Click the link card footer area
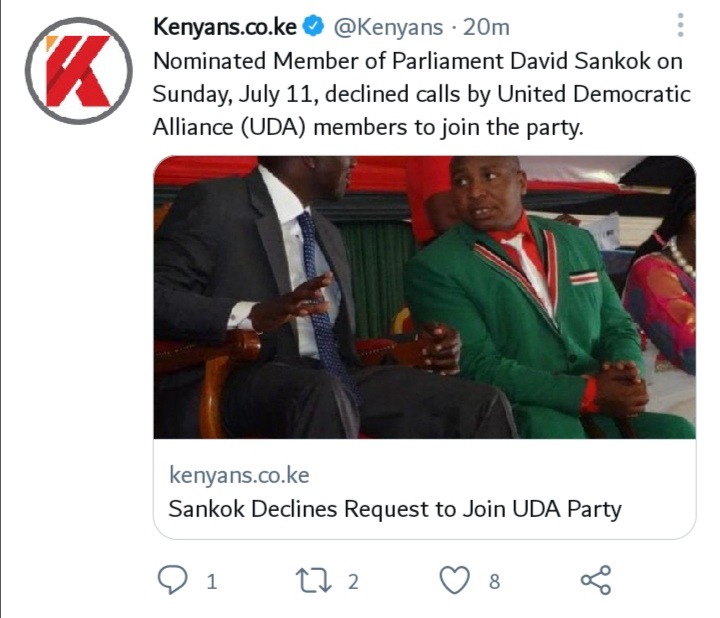The height and width of the screenshot is (618, 720). (x=424, y=489)
